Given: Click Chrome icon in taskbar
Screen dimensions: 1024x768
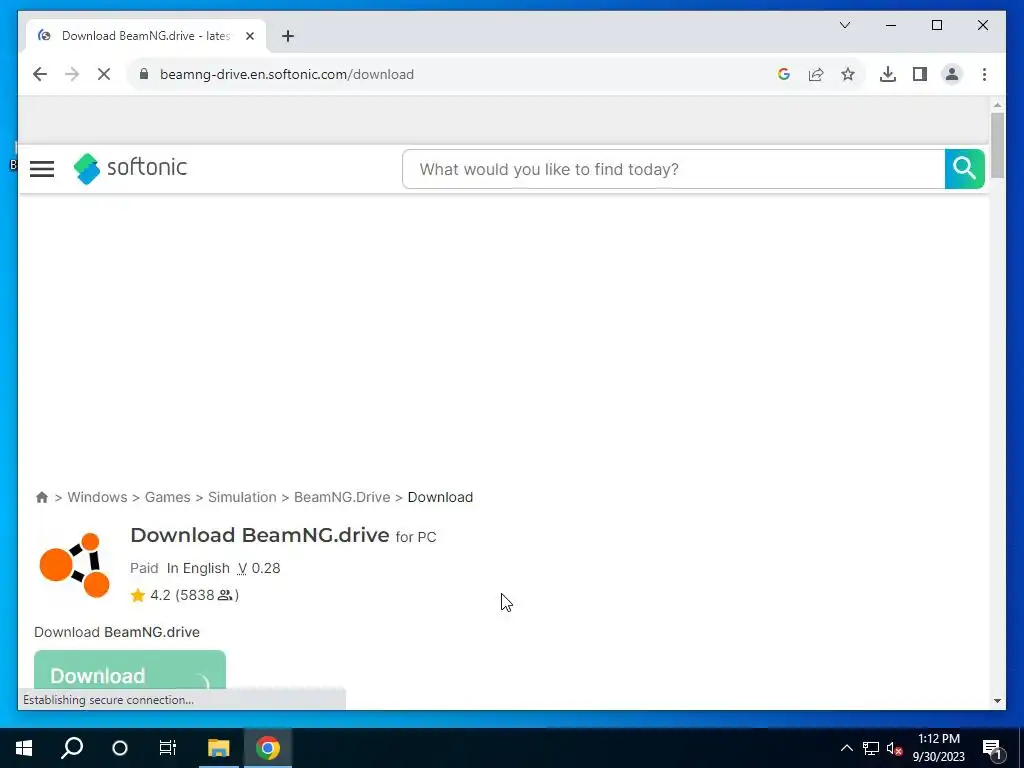Looking at the screenshot, I should (268, 748).
